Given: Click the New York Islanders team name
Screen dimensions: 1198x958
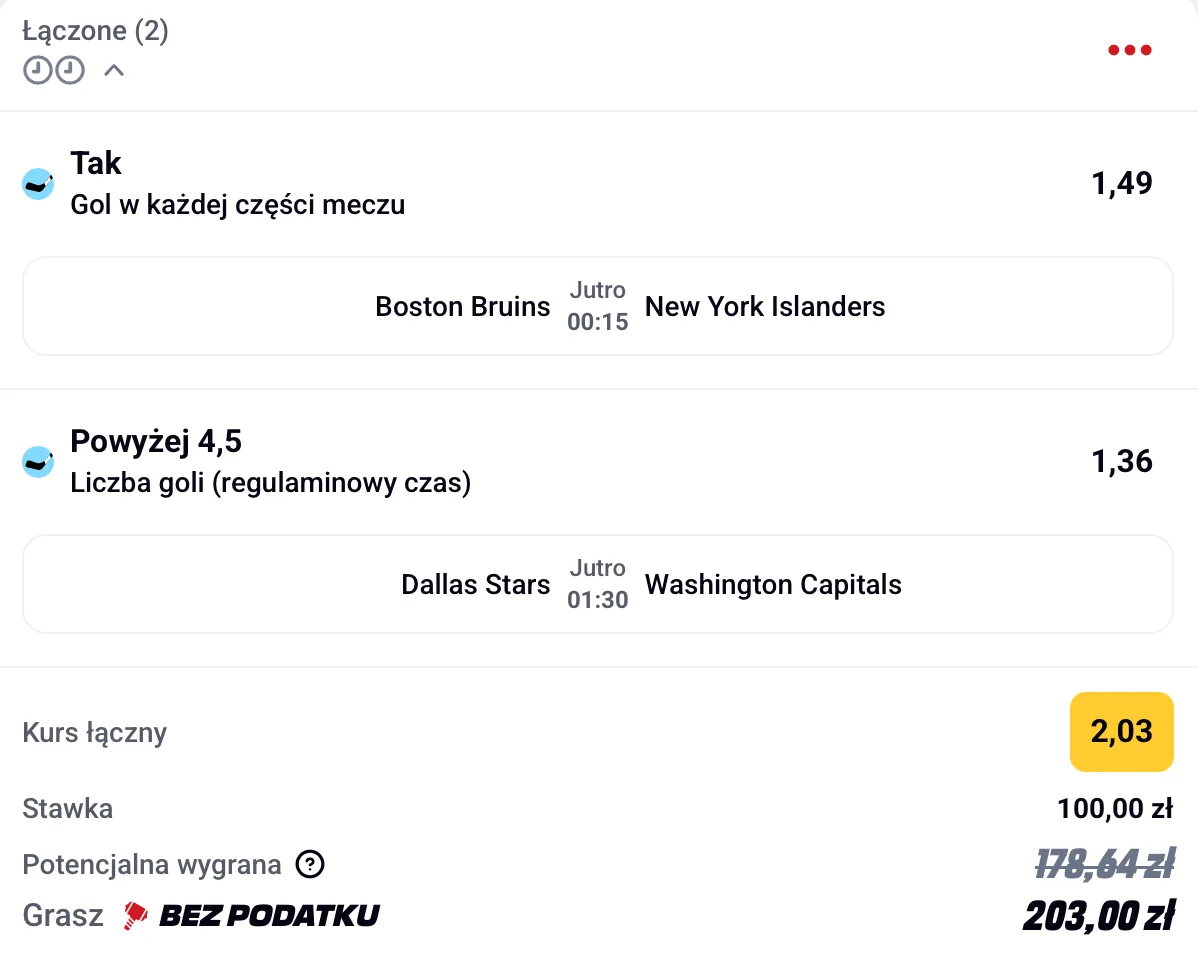Looking at the screenshot, I should pyautogui.click(x=765, y=306).
